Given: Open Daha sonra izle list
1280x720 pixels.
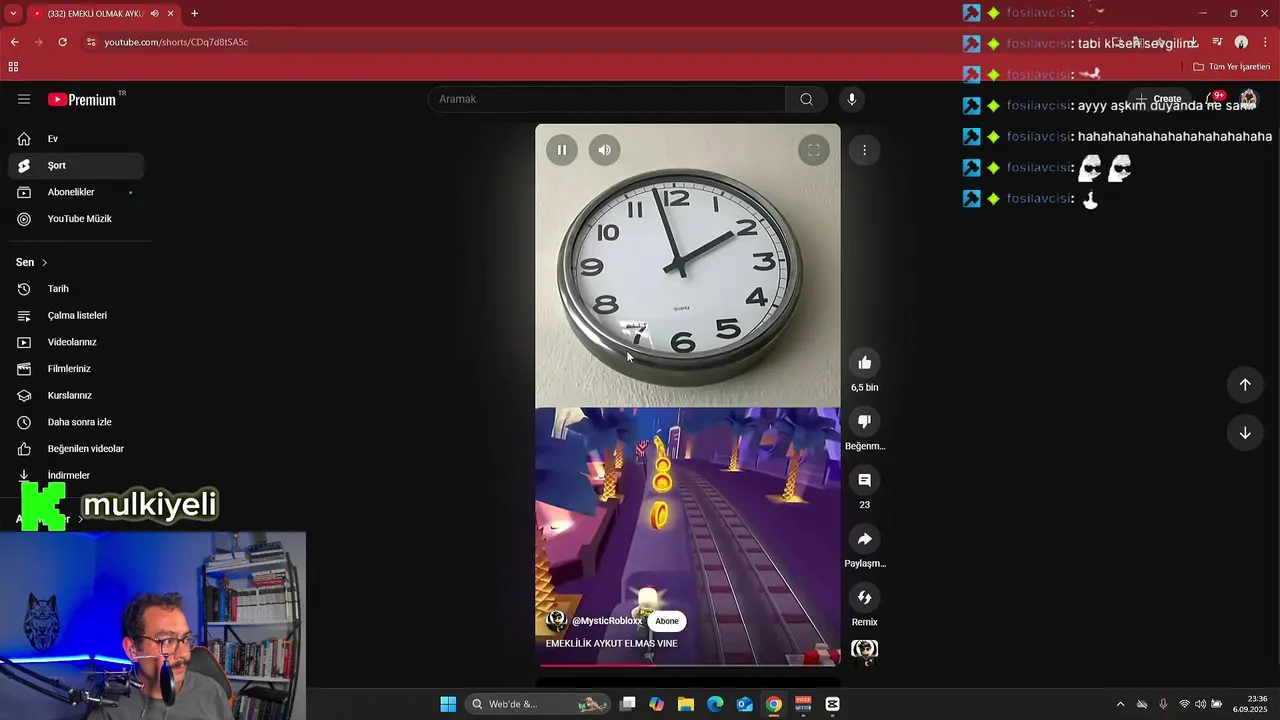Looking at the screenshot, I should click(75, 422).
